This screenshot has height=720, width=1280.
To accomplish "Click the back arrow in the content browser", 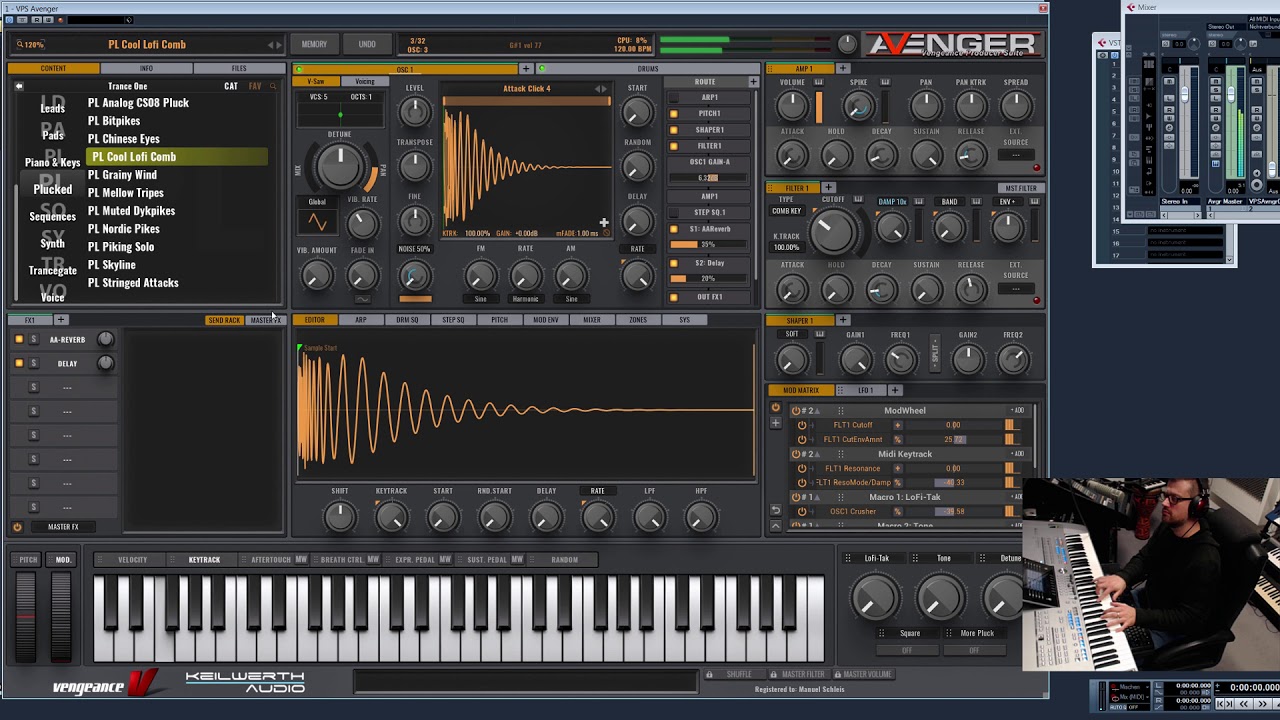I will pos(18,87).
